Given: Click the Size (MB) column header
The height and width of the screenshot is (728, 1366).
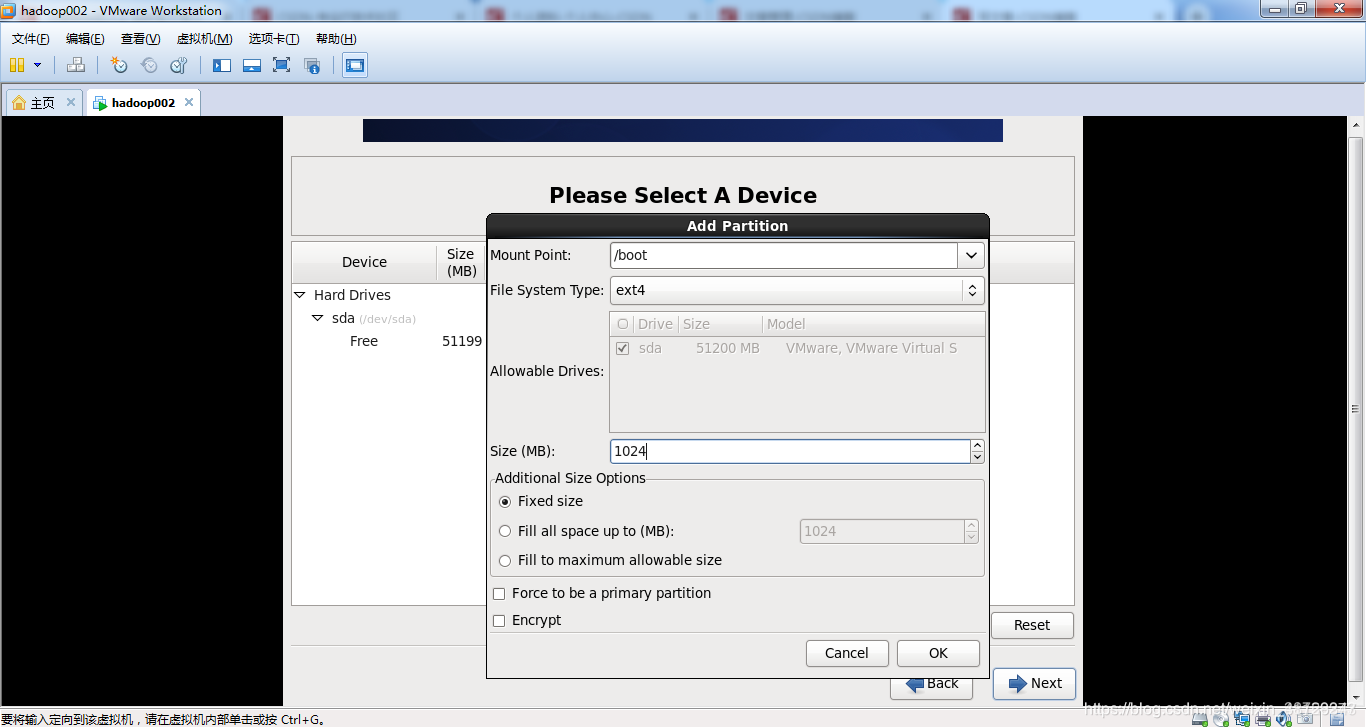Looking at the screenshot, I should (x=461, y=262).
